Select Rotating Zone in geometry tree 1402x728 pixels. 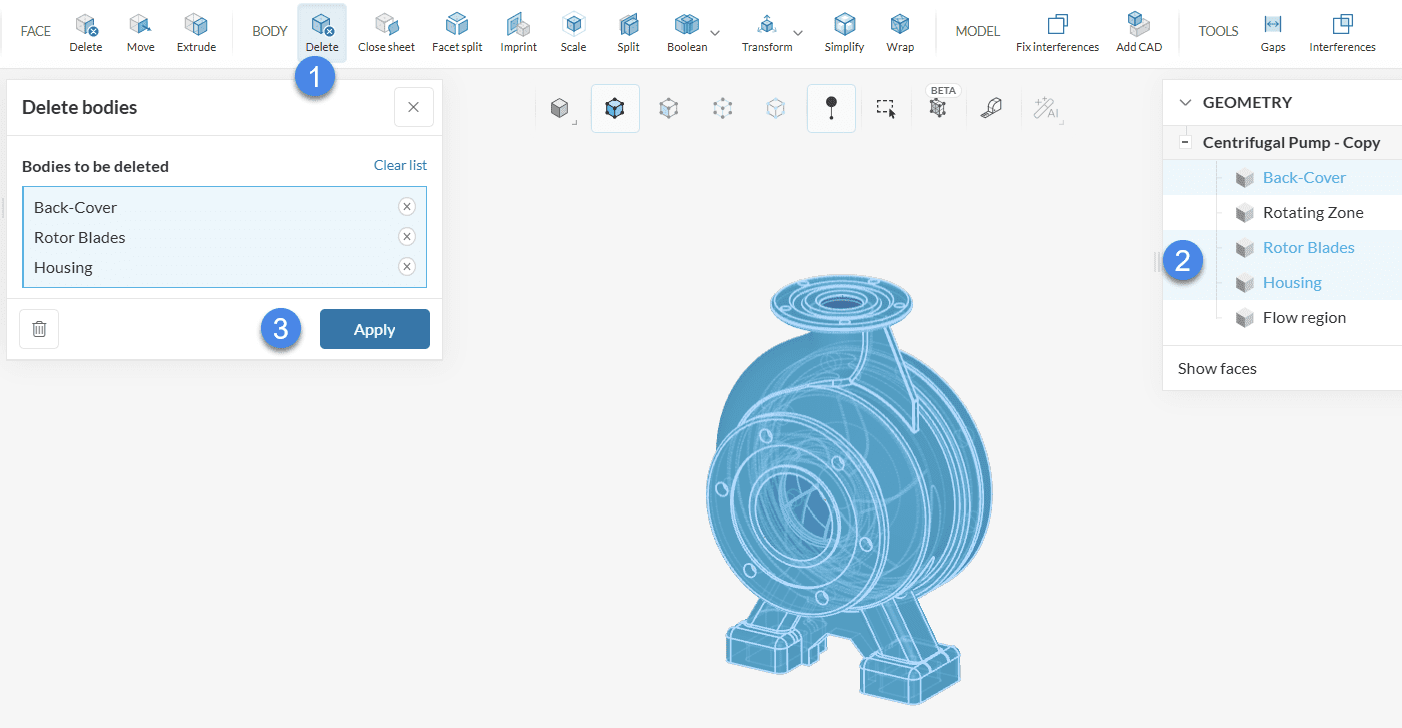(x=1312, y=213)
